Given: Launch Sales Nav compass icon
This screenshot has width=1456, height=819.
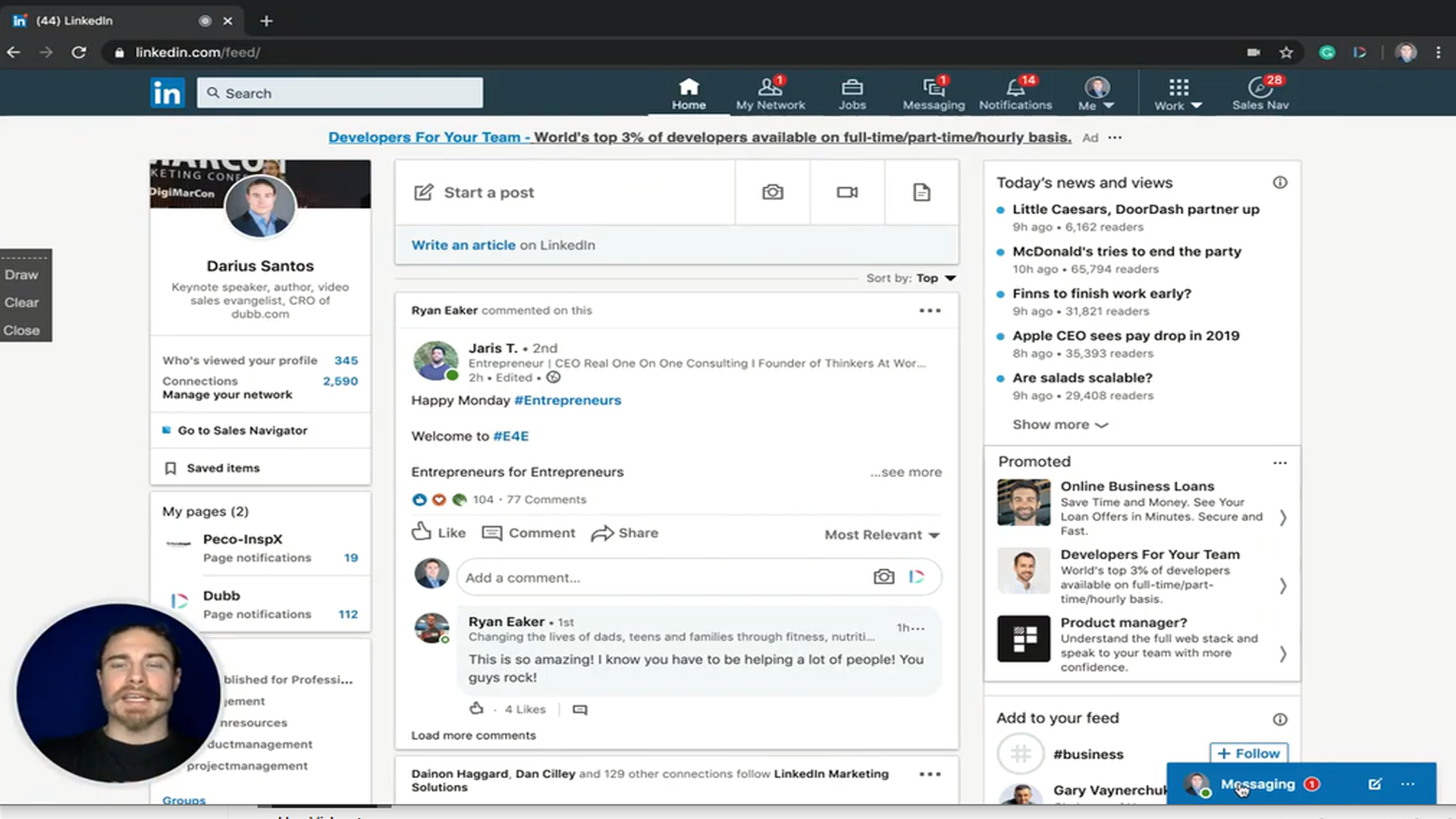Looking at the screenshot, I should click(1260, 93).
